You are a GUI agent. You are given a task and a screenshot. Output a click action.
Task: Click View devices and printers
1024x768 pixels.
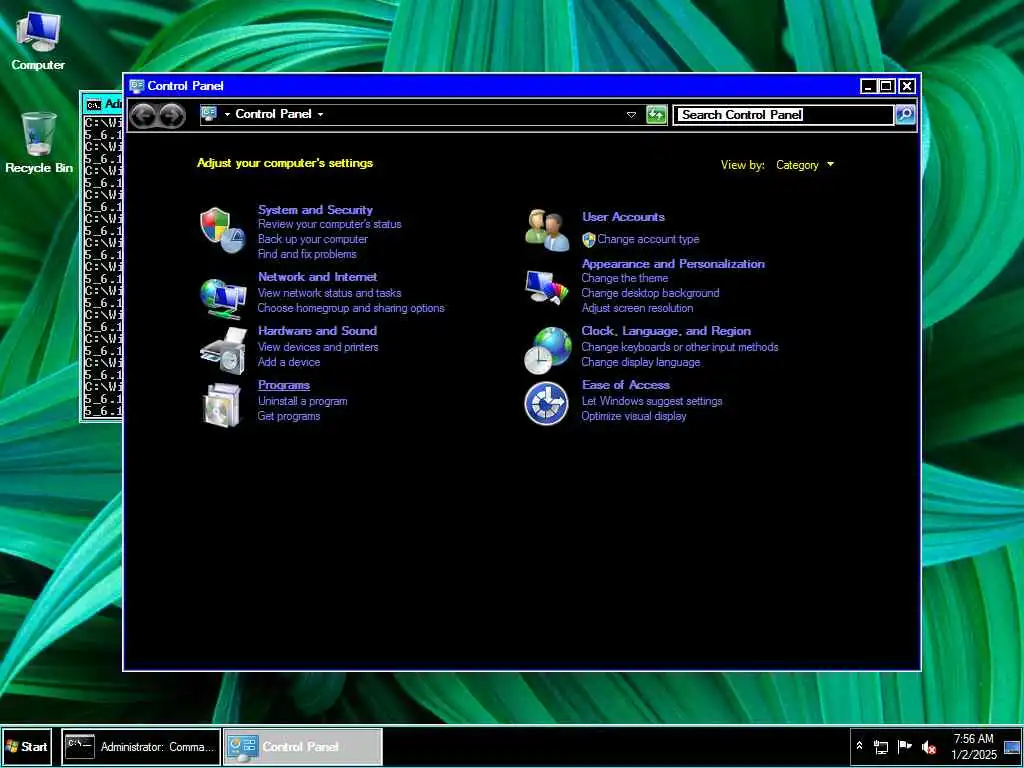[x=318, y=347]
